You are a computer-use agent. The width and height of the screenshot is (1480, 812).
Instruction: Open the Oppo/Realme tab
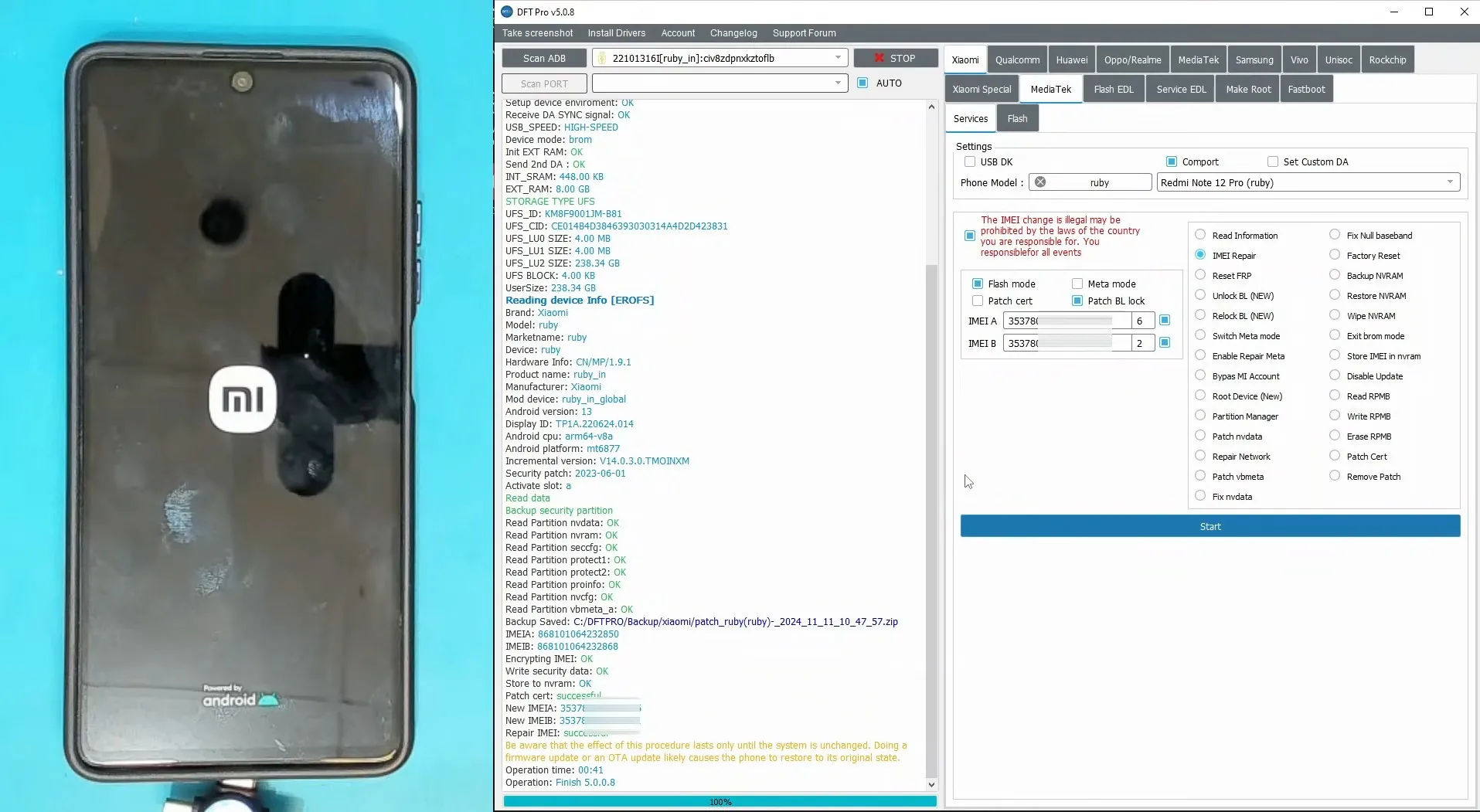1132,59
